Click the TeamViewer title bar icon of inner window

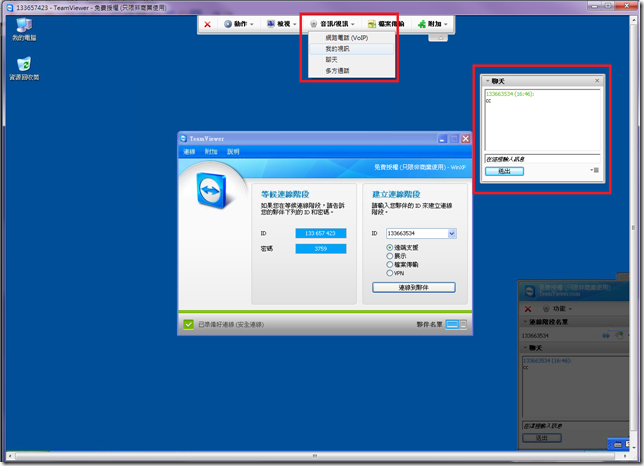[x=184, y=139]
